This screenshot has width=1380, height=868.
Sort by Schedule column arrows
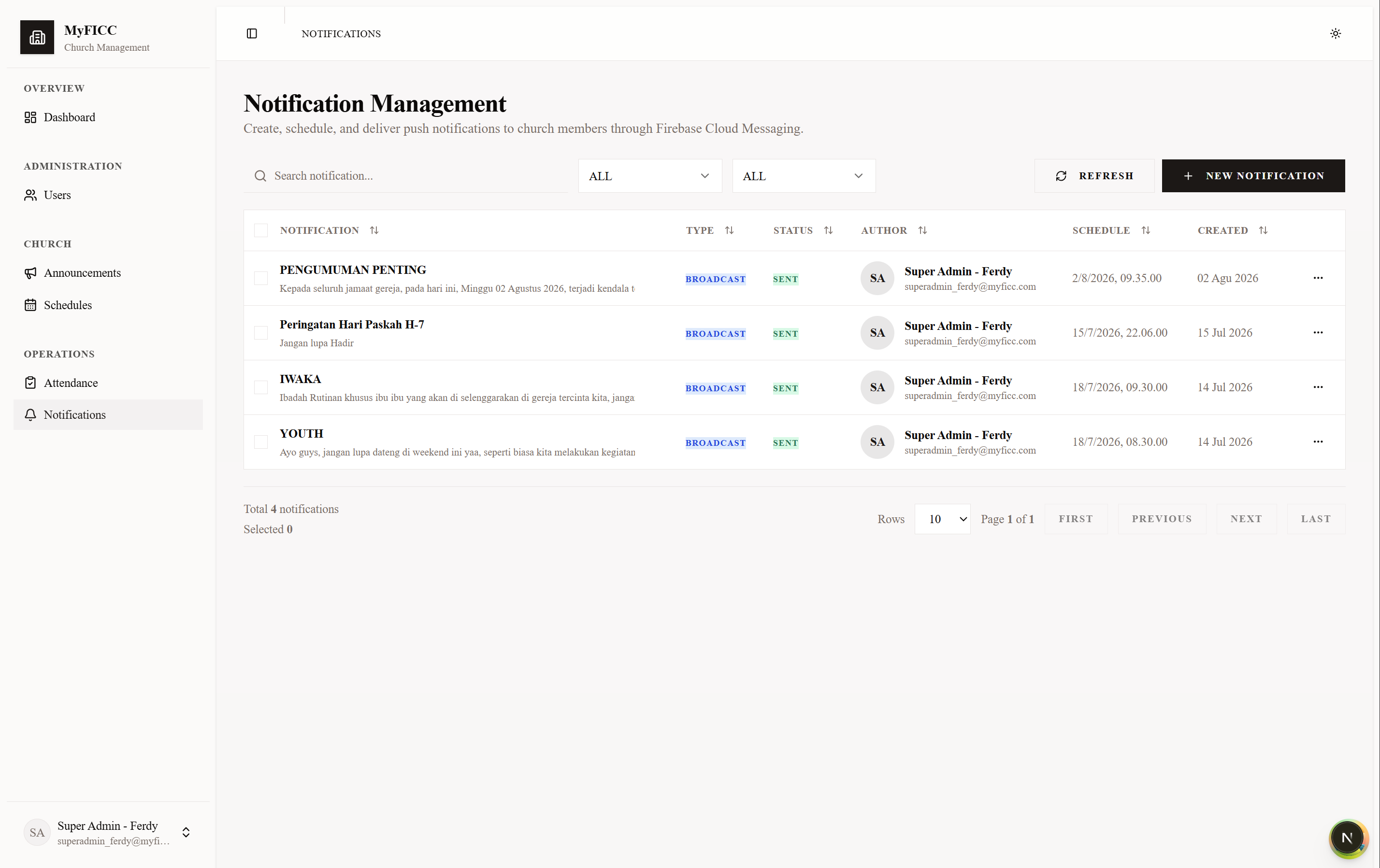1146,230
